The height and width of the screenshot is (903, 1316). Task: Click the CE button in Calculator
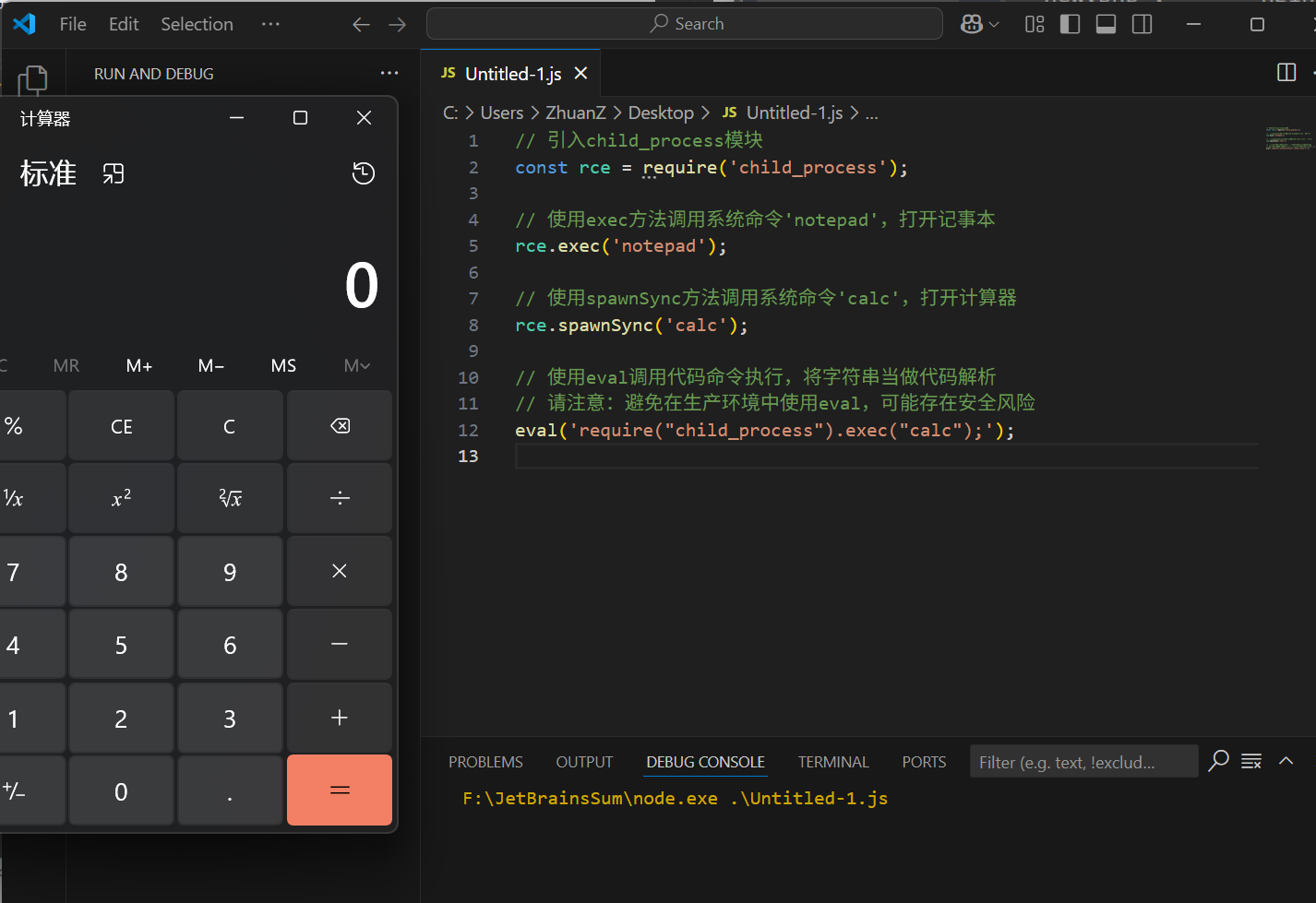point(122,426)
